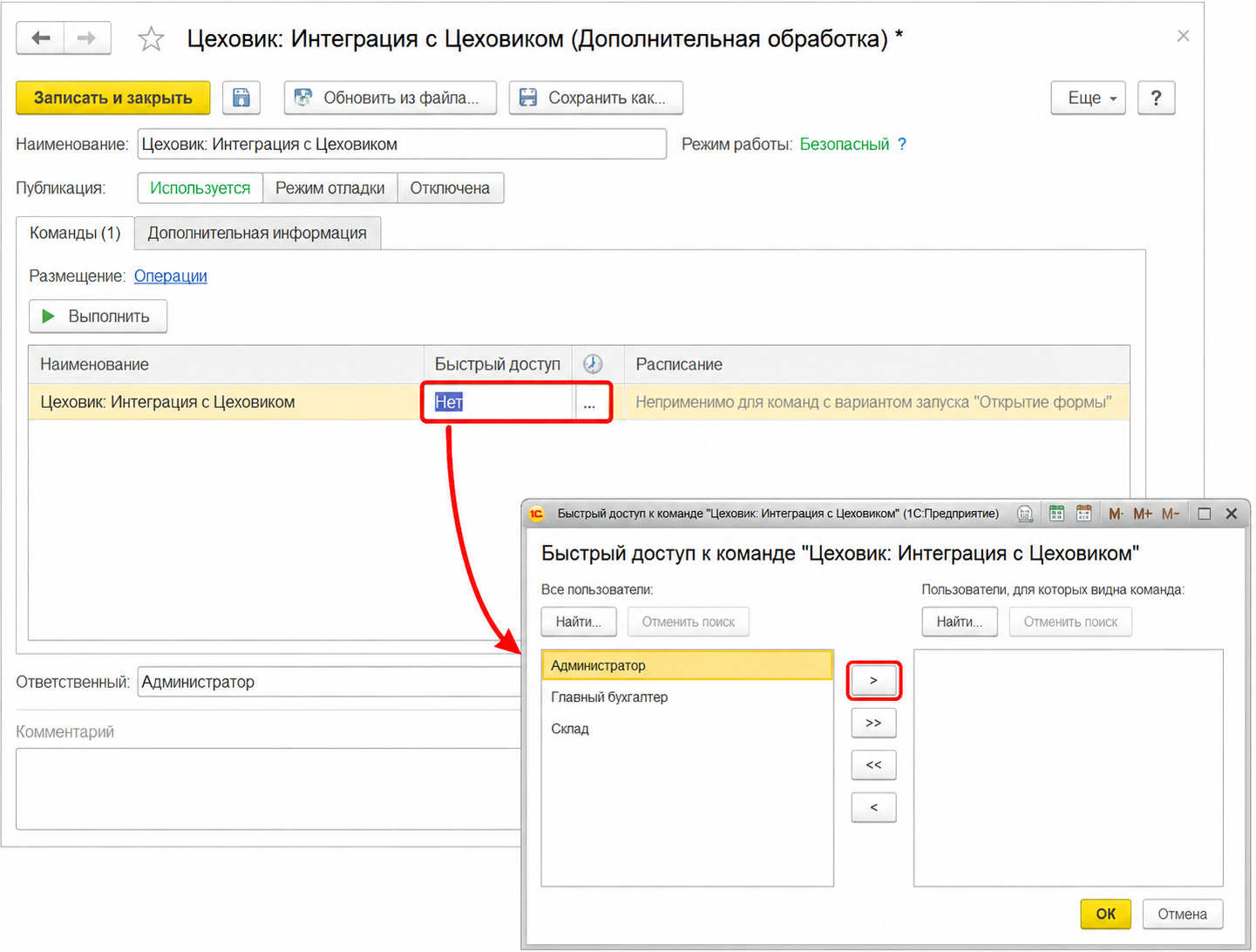This screenshot has height=952, width=1256.
Task: Click the green calendar icon in dialog title bar
Action: tap(1056, 513)
